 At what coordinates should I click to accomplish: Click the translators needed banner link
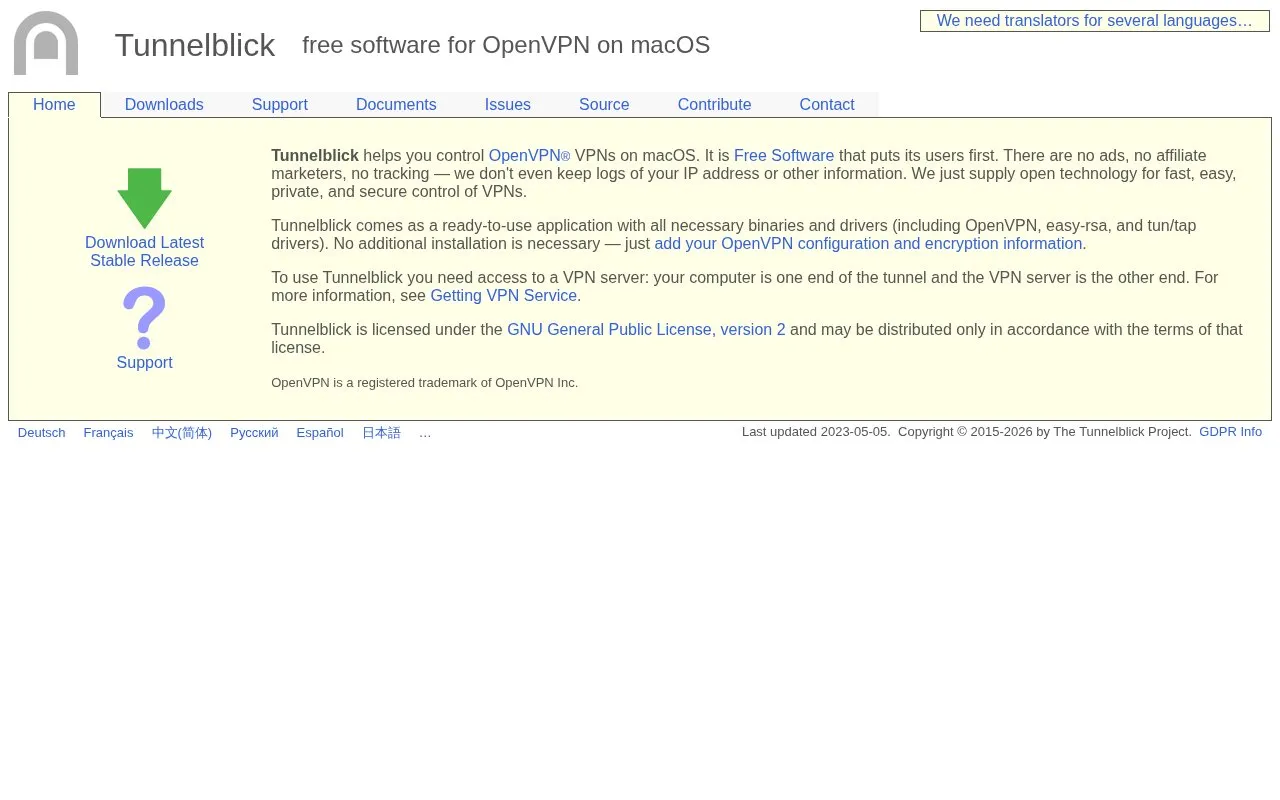[1094, 21]
